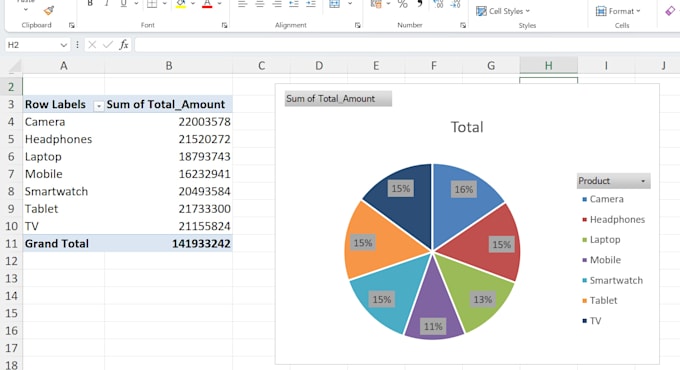Image resolution: width=680 pixels, height=370 pixels.
Task: Open the underline style dropdown arrow
Action: pyautogui.click(x=136, y=3)
